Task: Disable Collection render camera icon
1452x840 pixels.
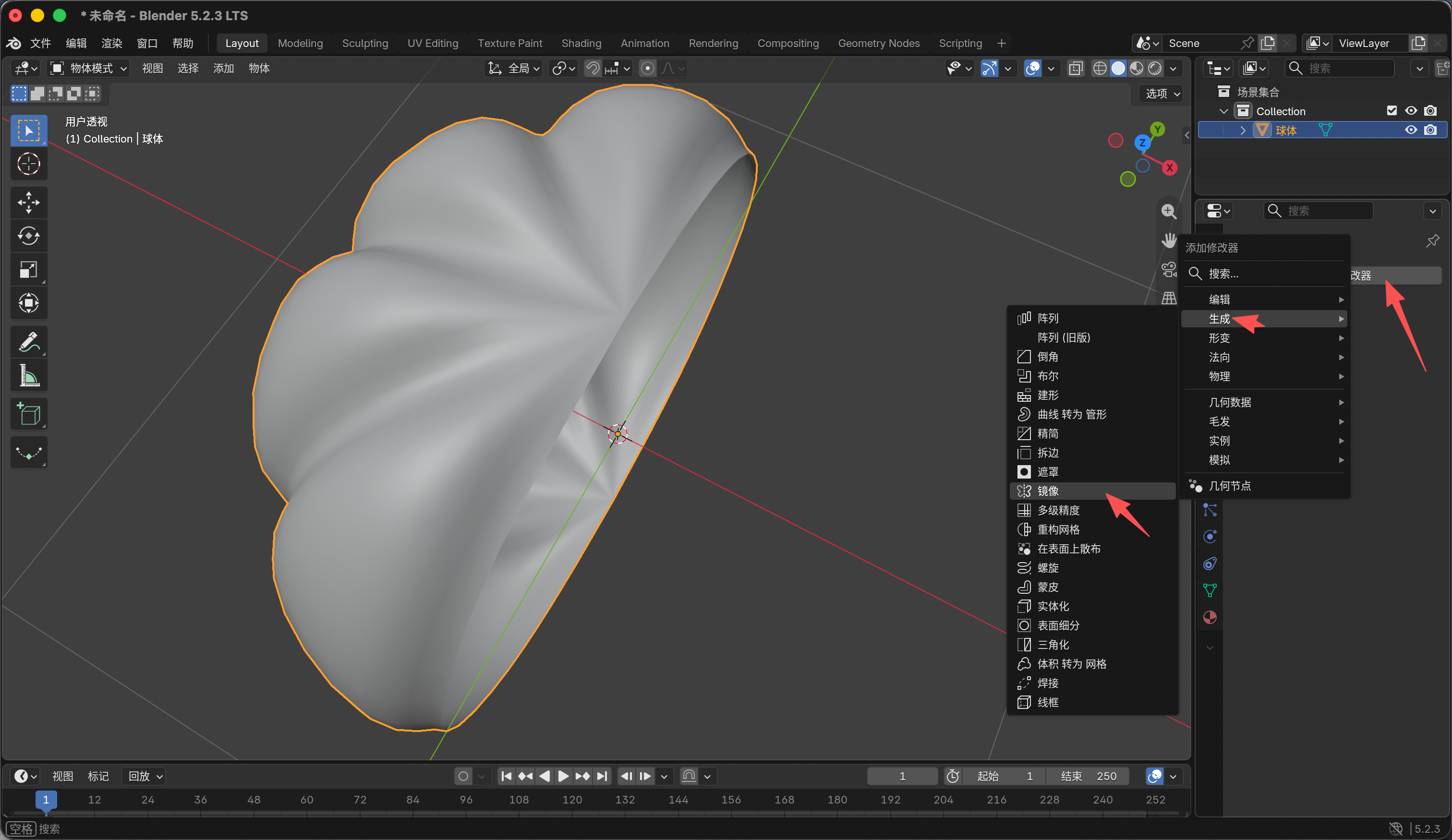Action: click(1430, 110)
